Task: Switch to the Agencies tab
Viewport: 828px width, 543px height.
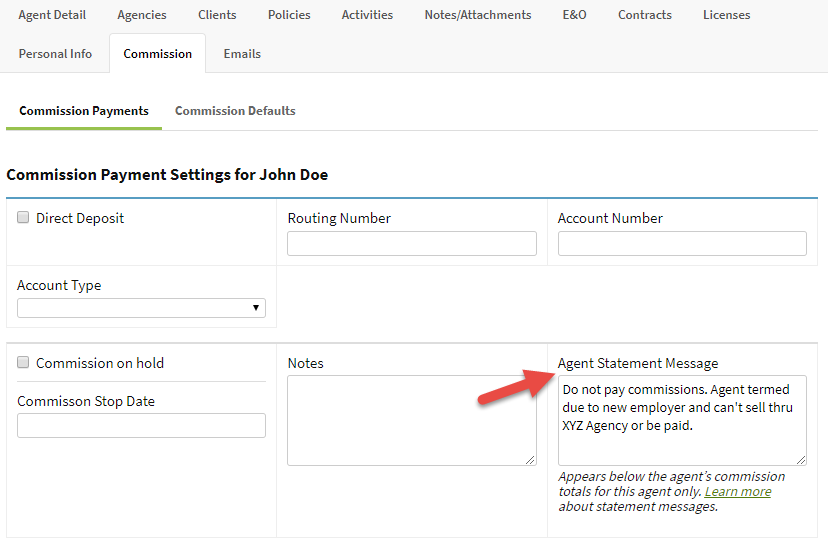Action: pos(142,15)
